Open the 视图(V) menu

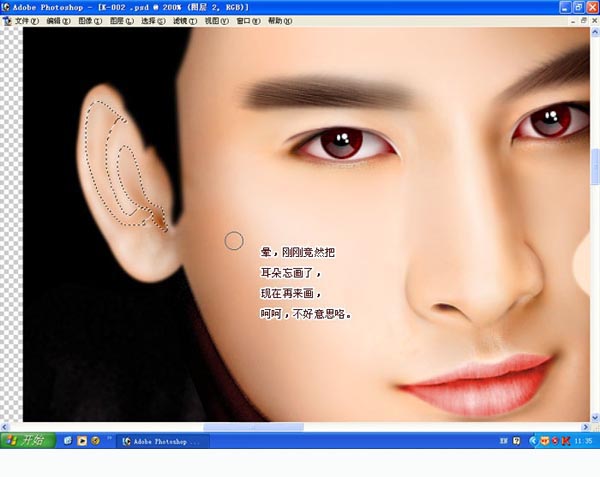(216, 20)
